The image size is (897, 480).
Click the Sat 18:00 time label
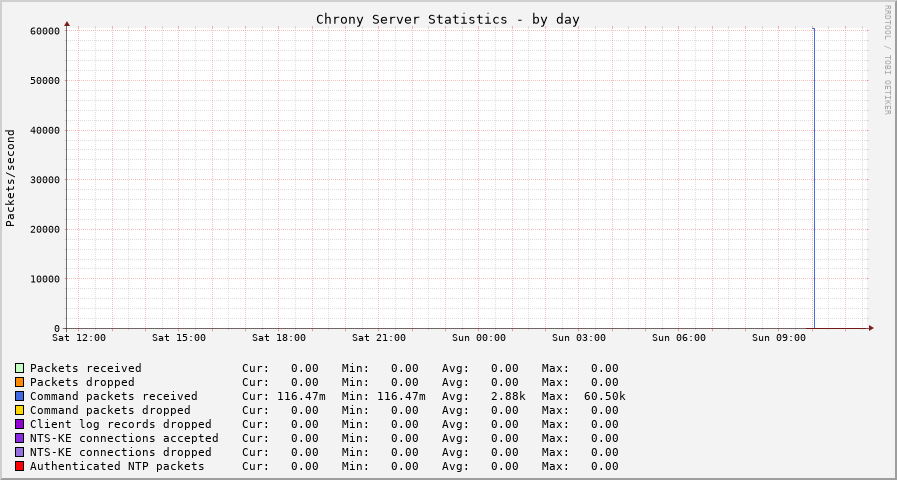(x=279, y=338)
